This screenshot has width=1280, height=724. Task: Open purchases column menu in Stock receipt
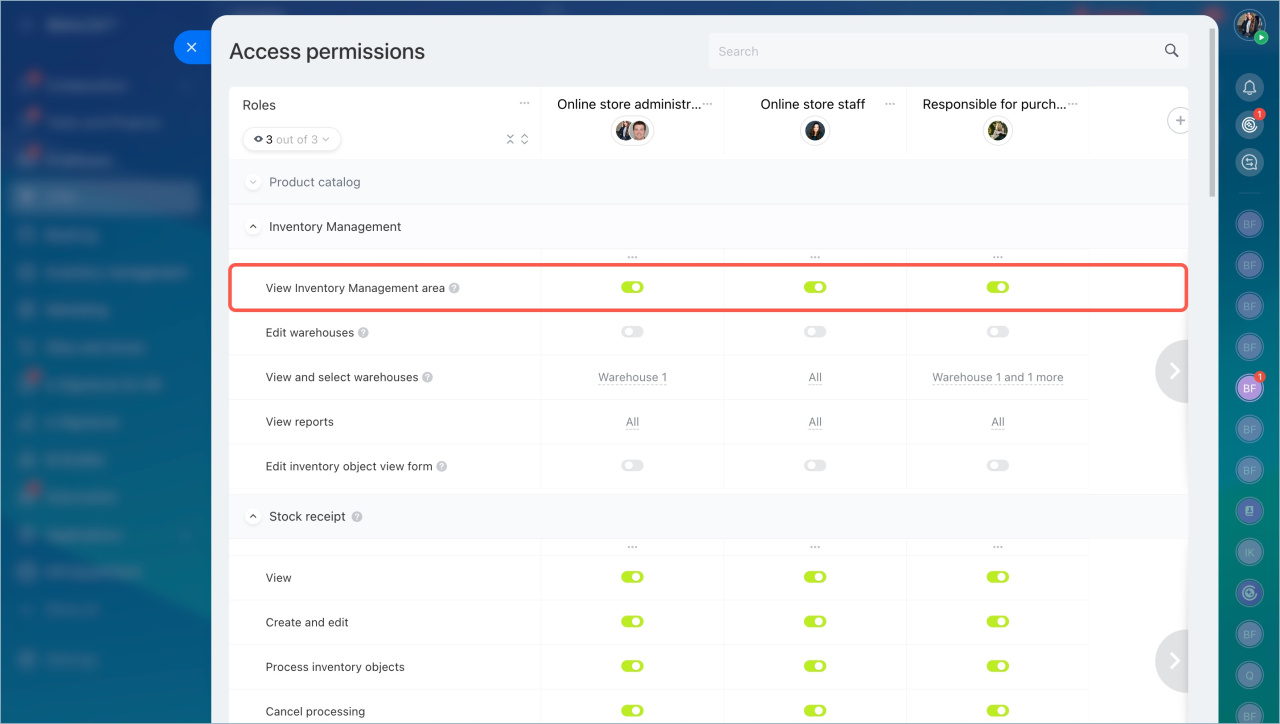tap(998, 547)
